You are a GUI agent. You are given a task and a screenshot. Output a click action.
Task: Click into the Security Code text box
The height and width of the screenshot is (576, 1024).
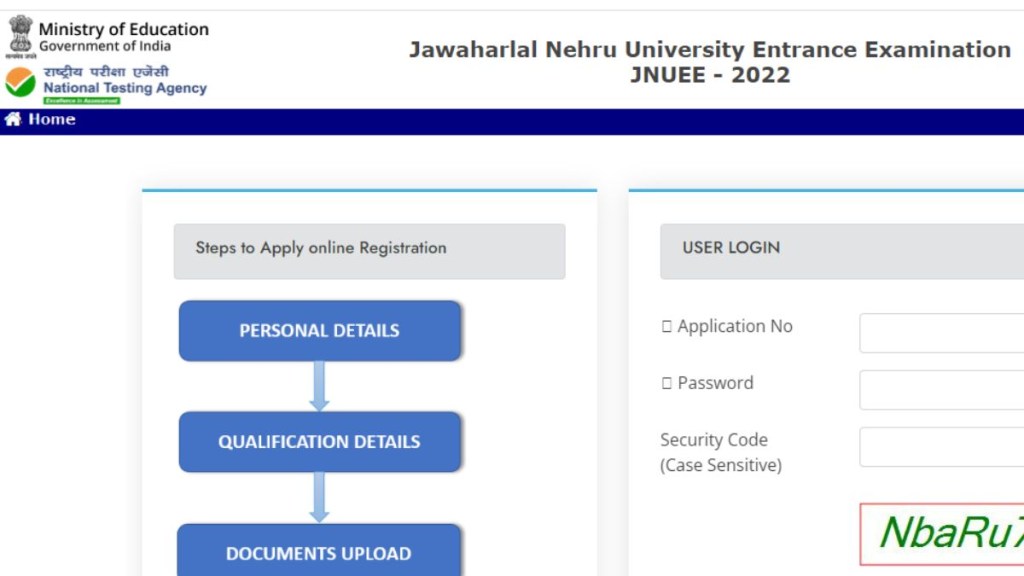tap(941, 447)
